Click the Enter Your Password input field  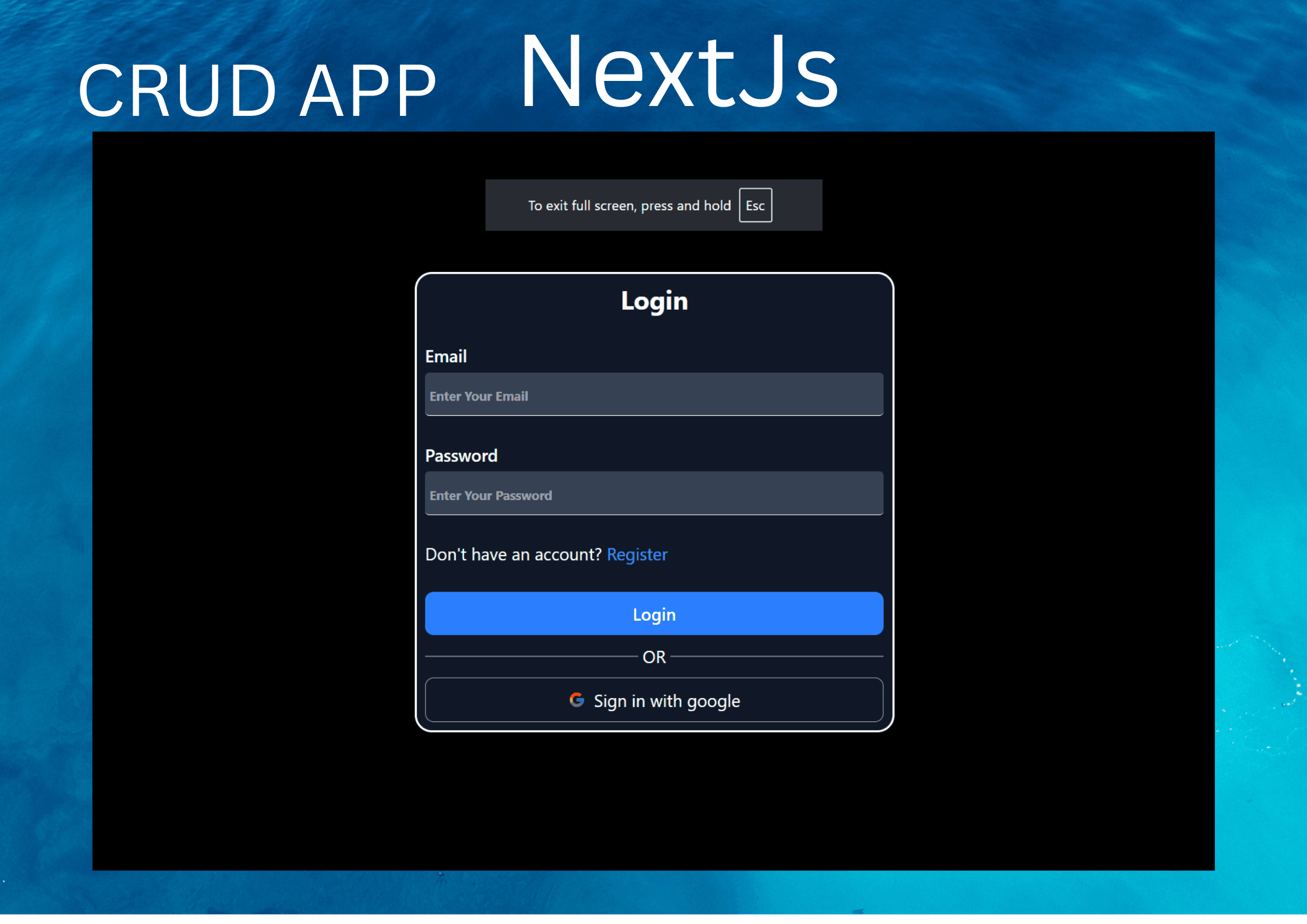coord(653,494)
